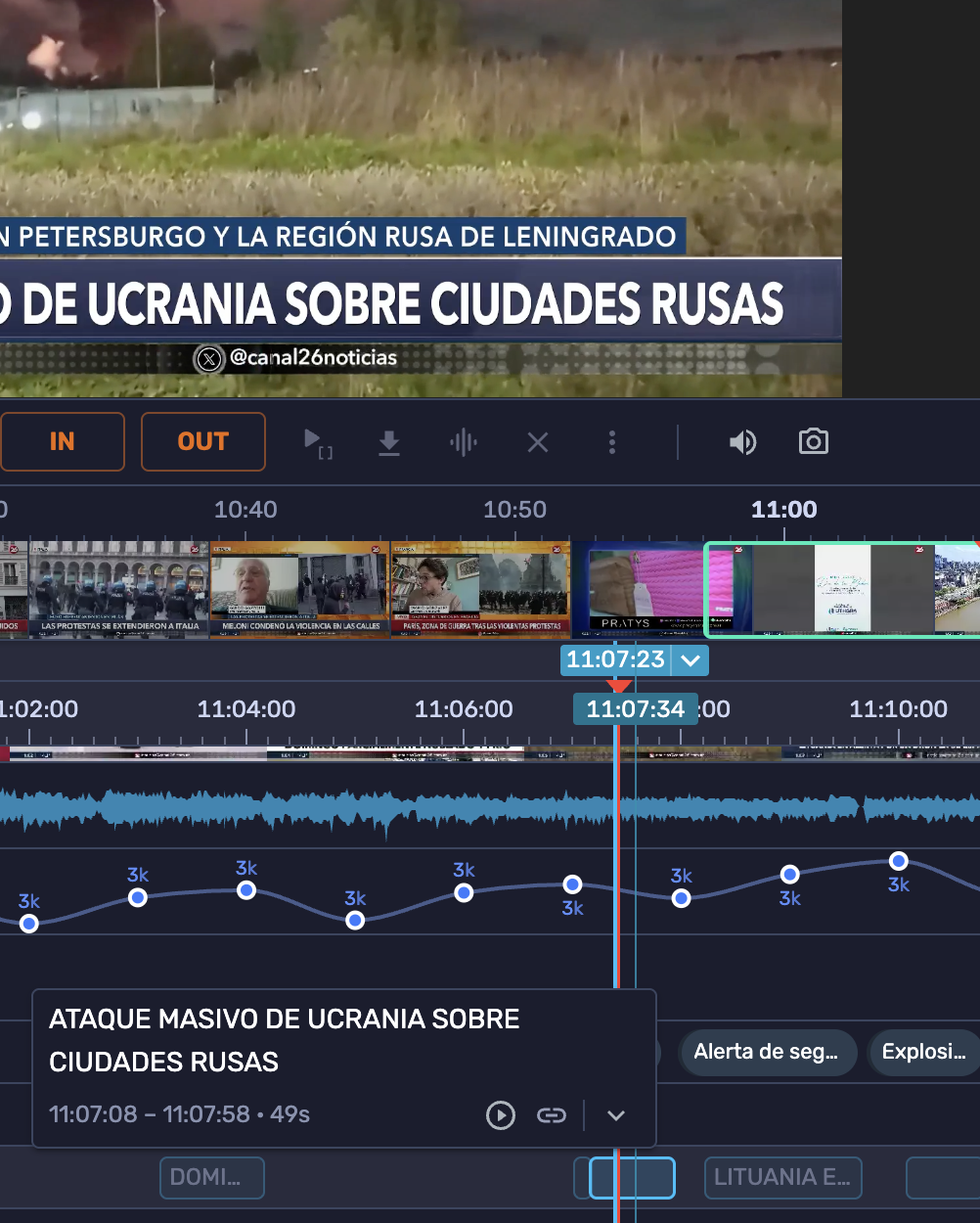Expand the 11:07:23 timestamp dropdown chevron

click(690, 660)
